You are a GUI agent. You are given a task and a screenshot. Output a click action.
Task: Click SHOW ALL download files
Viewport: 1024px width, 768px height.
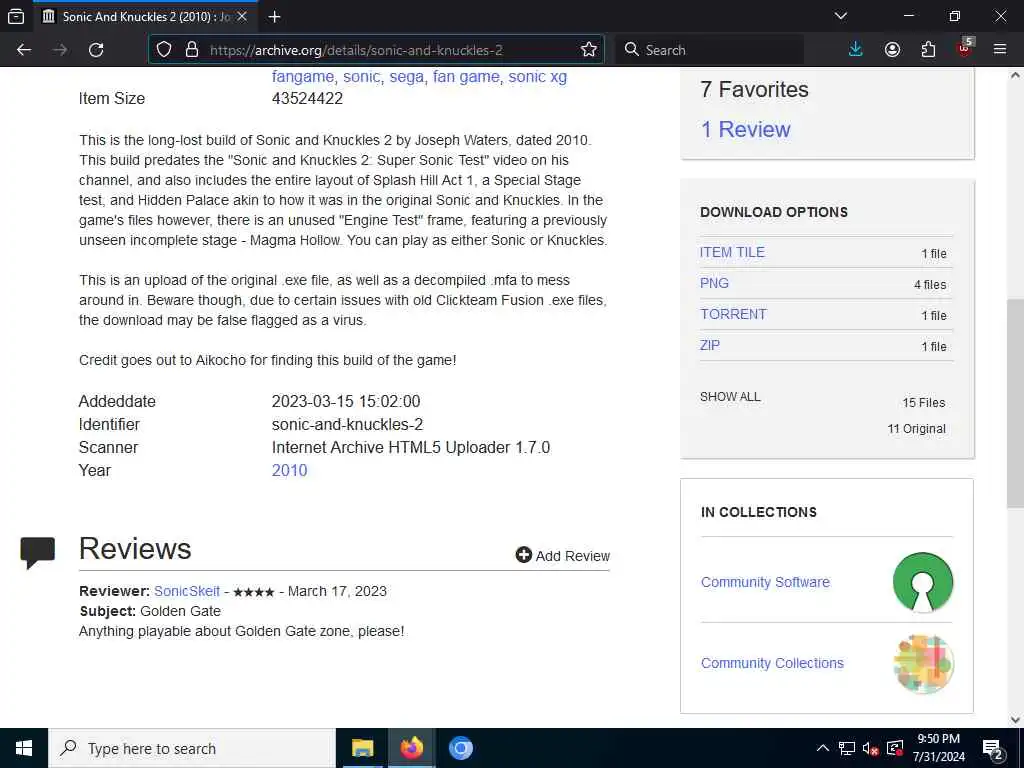730,397
